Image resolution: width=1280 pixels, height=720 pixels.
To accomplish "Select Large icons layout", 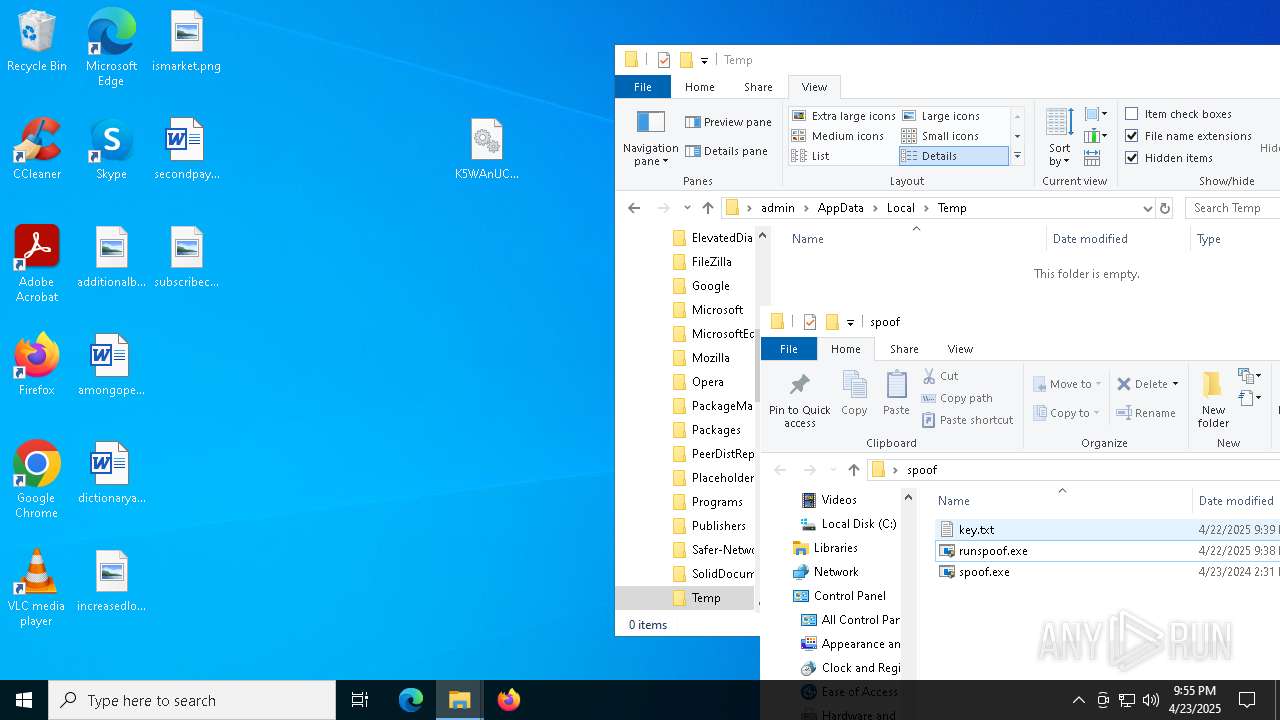I will click(954, 116).
